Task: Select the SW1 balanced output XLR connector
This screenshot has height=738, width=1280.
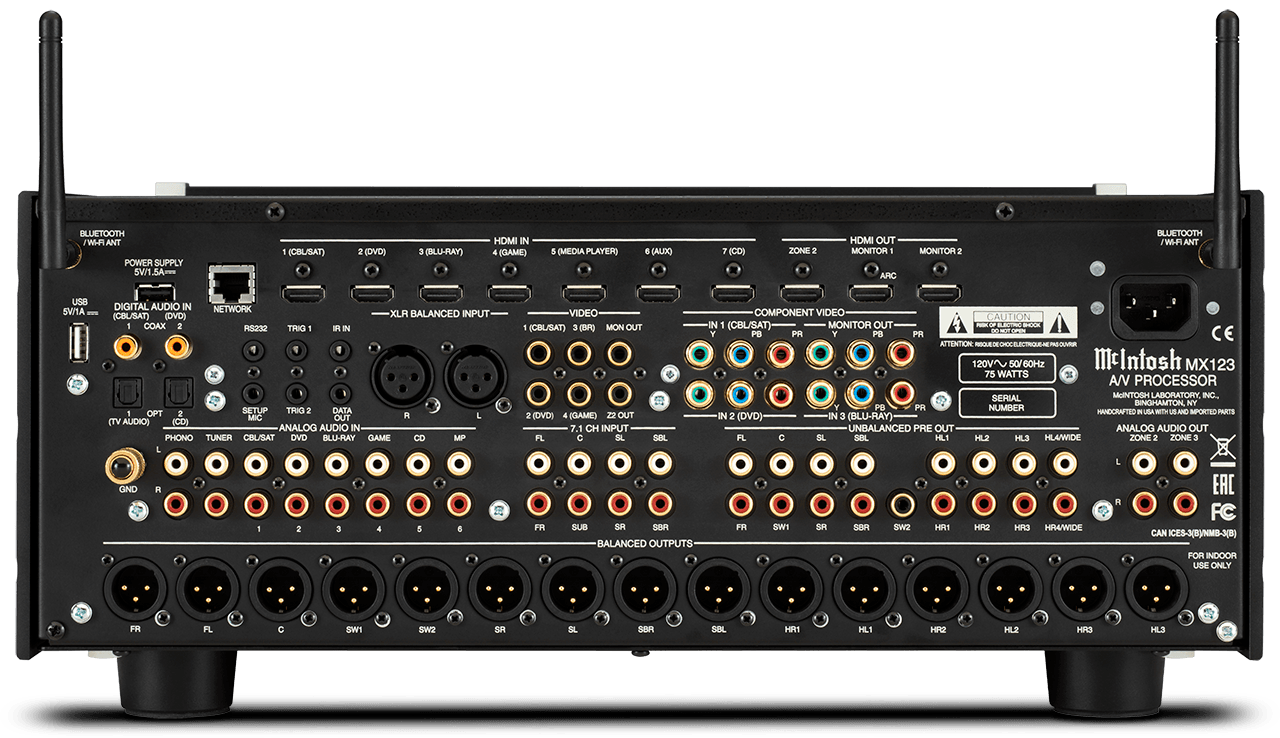Action: click(x=354, y=589)
